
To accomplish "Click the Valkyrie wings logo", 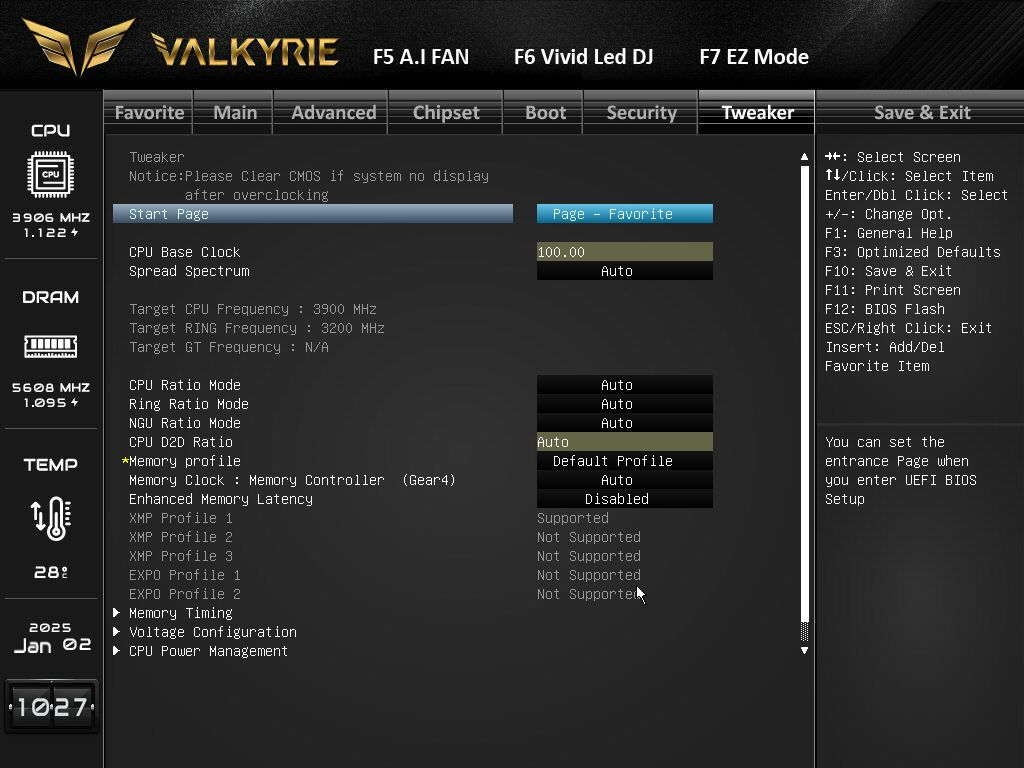I will pyautogui.click(x=79, y=47).
